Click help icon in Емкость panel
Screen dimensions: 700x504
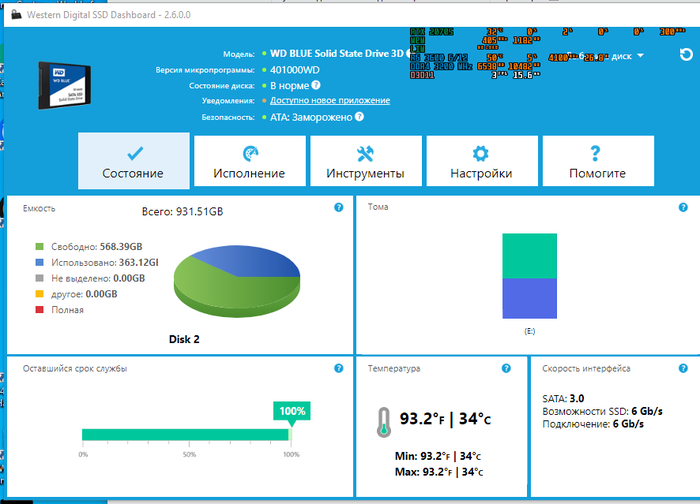pos(338,207)
